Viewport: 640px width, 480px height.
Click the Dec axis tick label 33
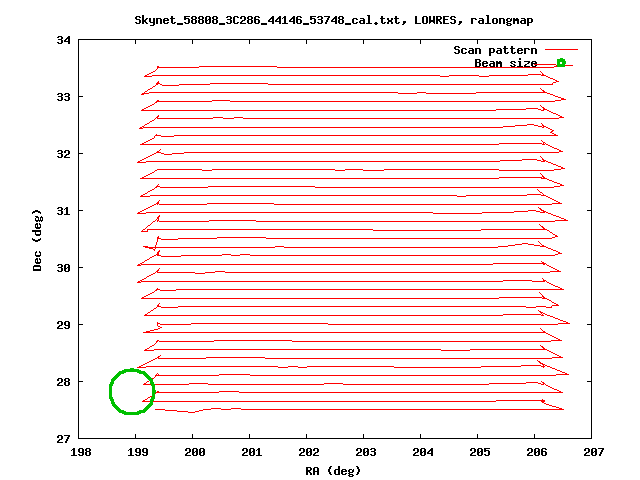point(64,97)
